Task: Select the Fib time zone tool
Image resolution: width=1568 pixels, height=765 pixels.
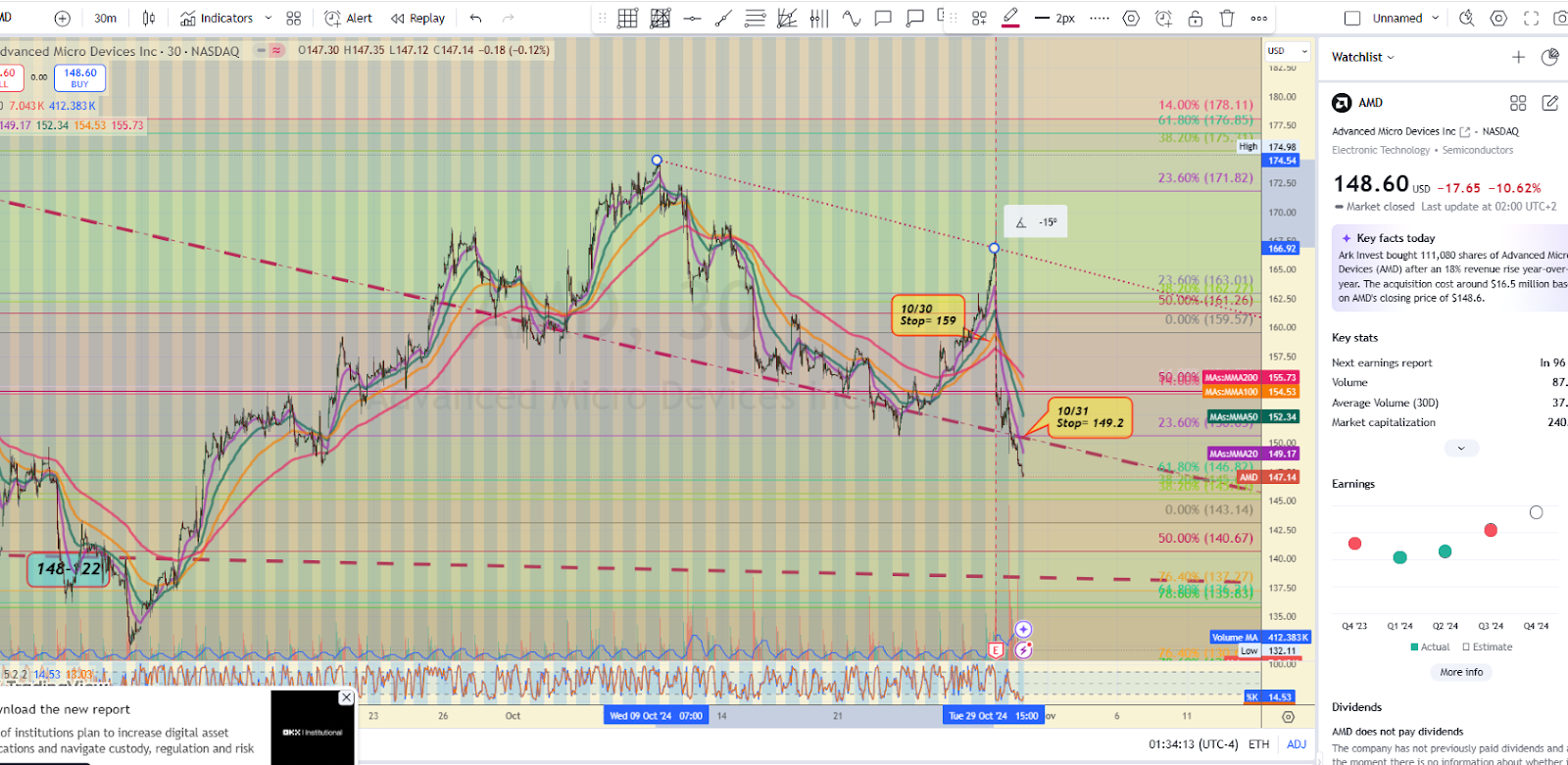Action: 819,18
